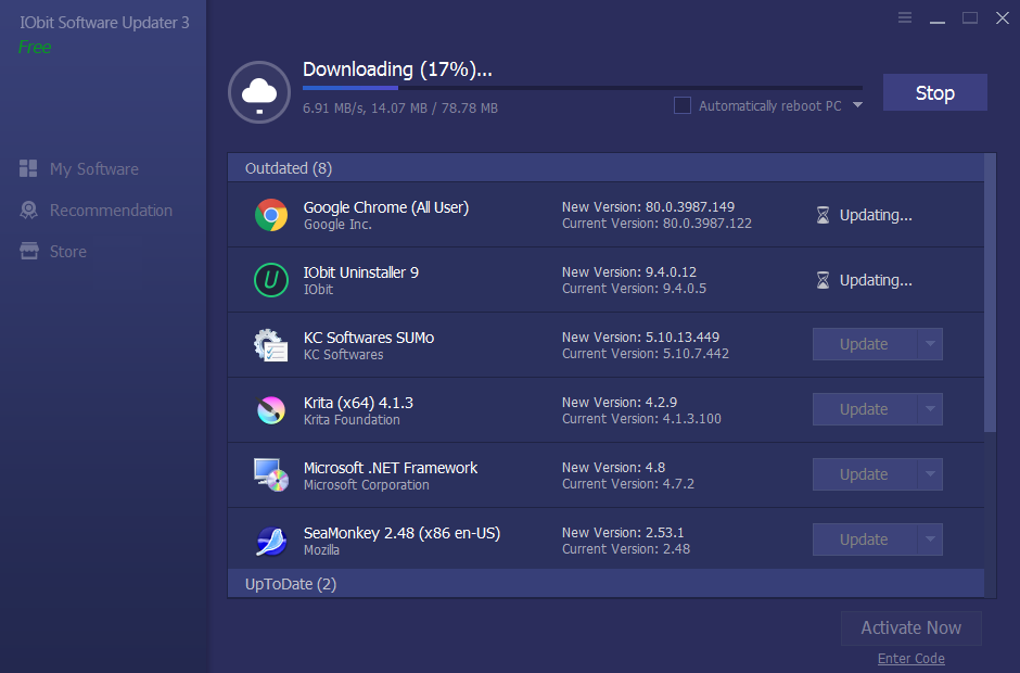Viewport: 1020px width, 673px height.
Task: Open the Update dropdown arrow for SeaMonkey
Action: (930, 539)
